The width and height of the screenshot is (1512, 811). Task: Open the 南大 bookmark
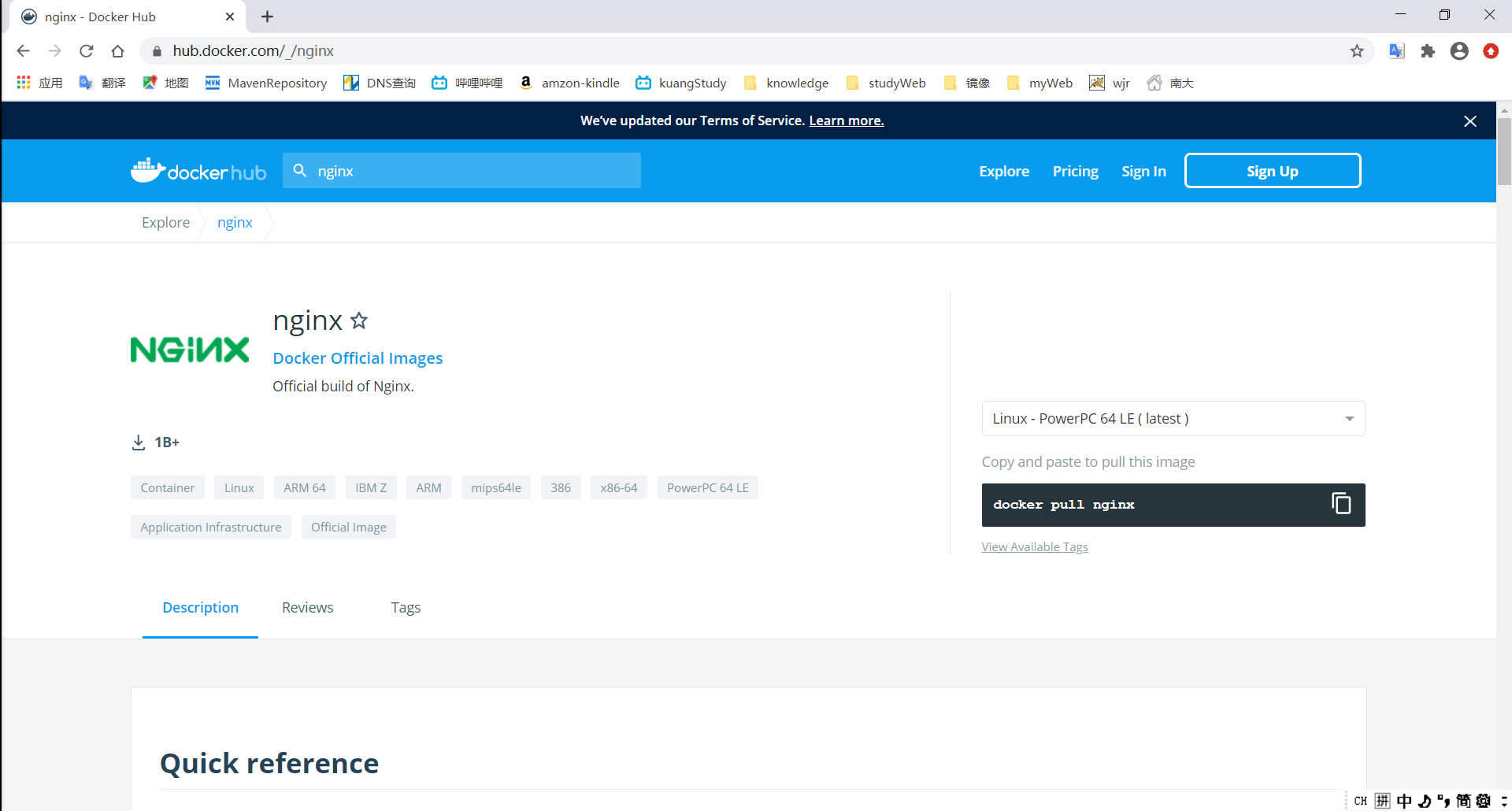point(1170,83)
